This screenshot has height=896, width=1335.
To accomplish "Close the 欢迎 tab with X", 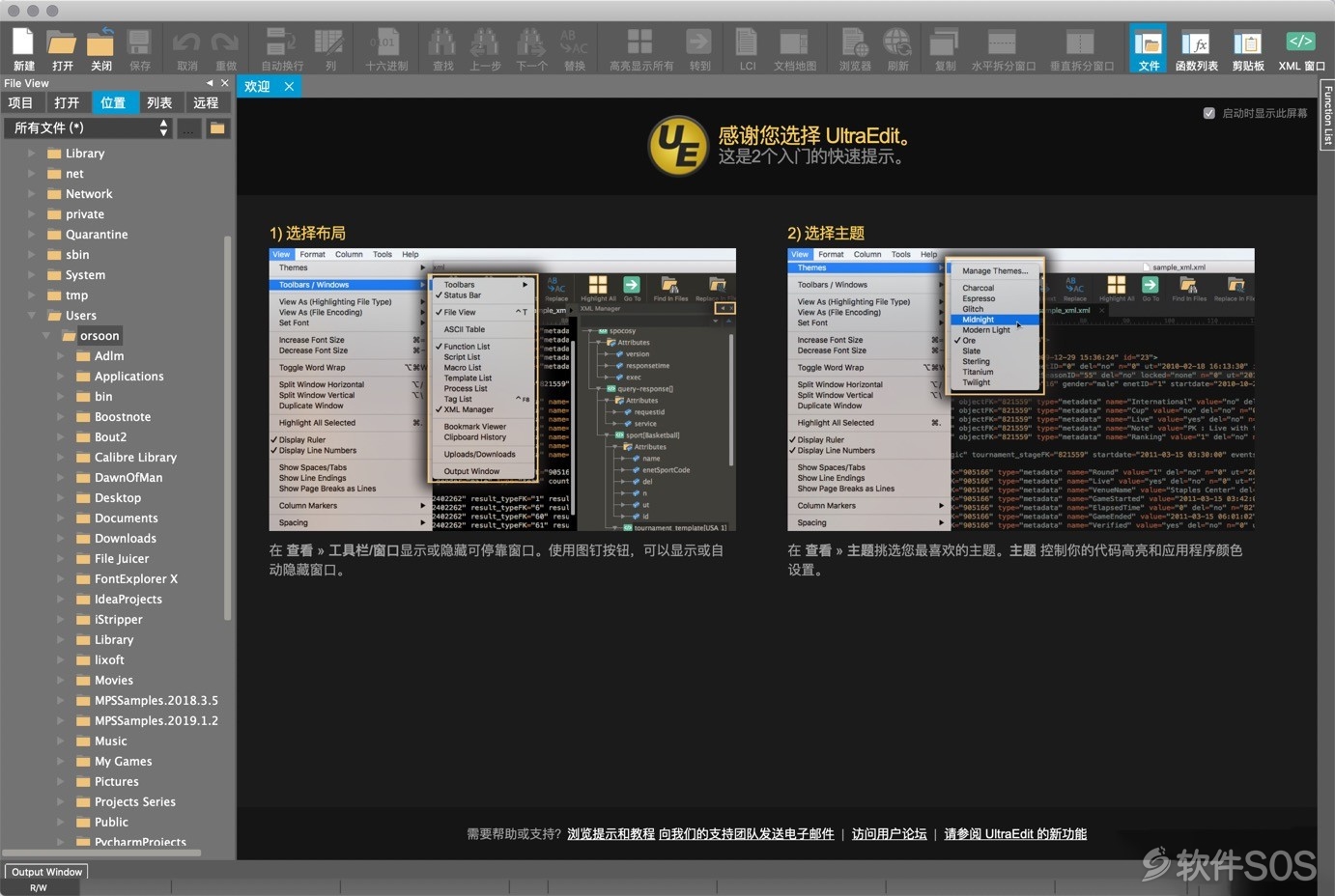I will pos(289,86).
